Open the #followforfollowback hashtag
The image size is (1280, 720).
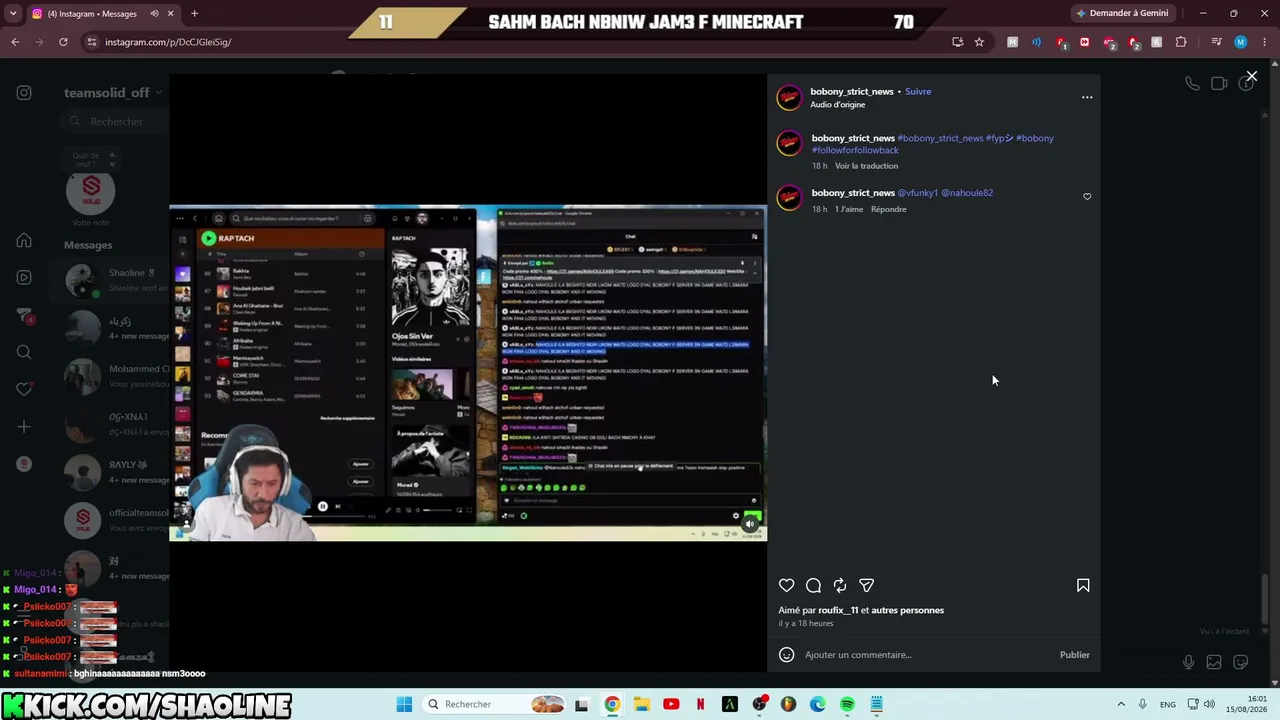point(855,150)
